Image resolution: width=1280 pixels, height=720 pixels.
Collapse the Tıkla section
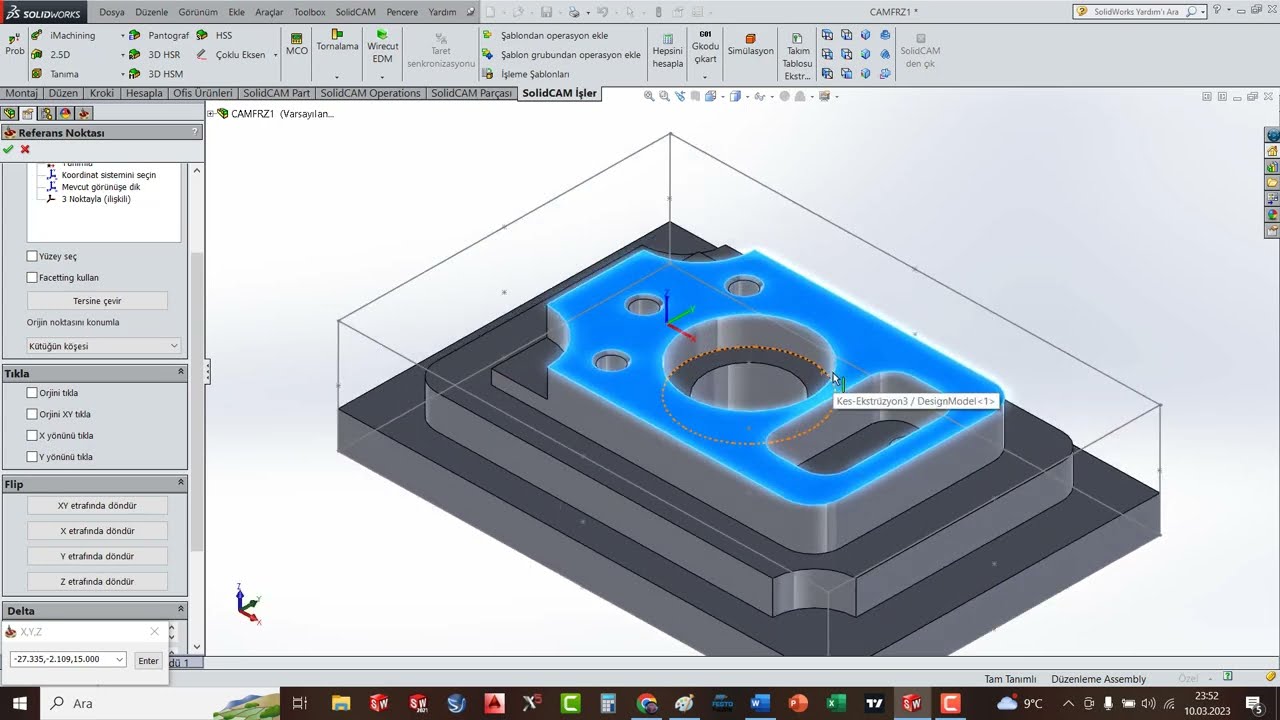pos(181,372)
